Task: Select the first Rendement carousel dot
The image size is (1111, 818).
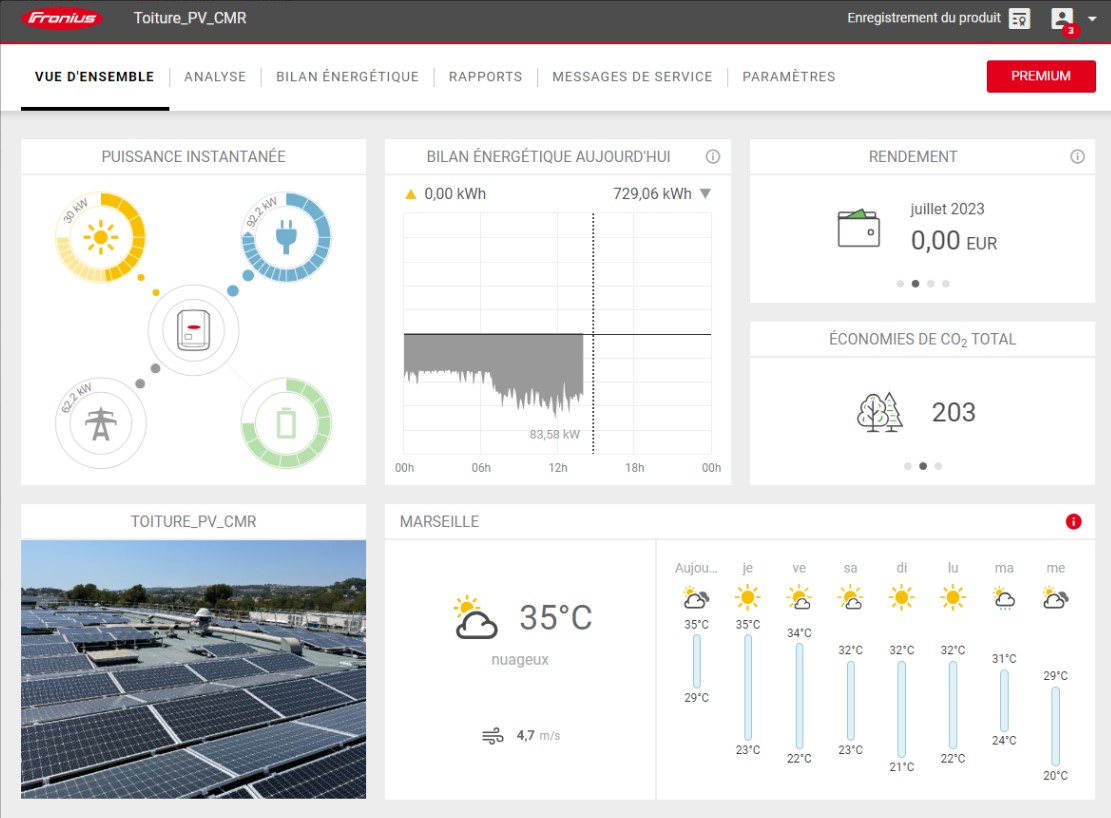Action: click(x=900, y=284)
